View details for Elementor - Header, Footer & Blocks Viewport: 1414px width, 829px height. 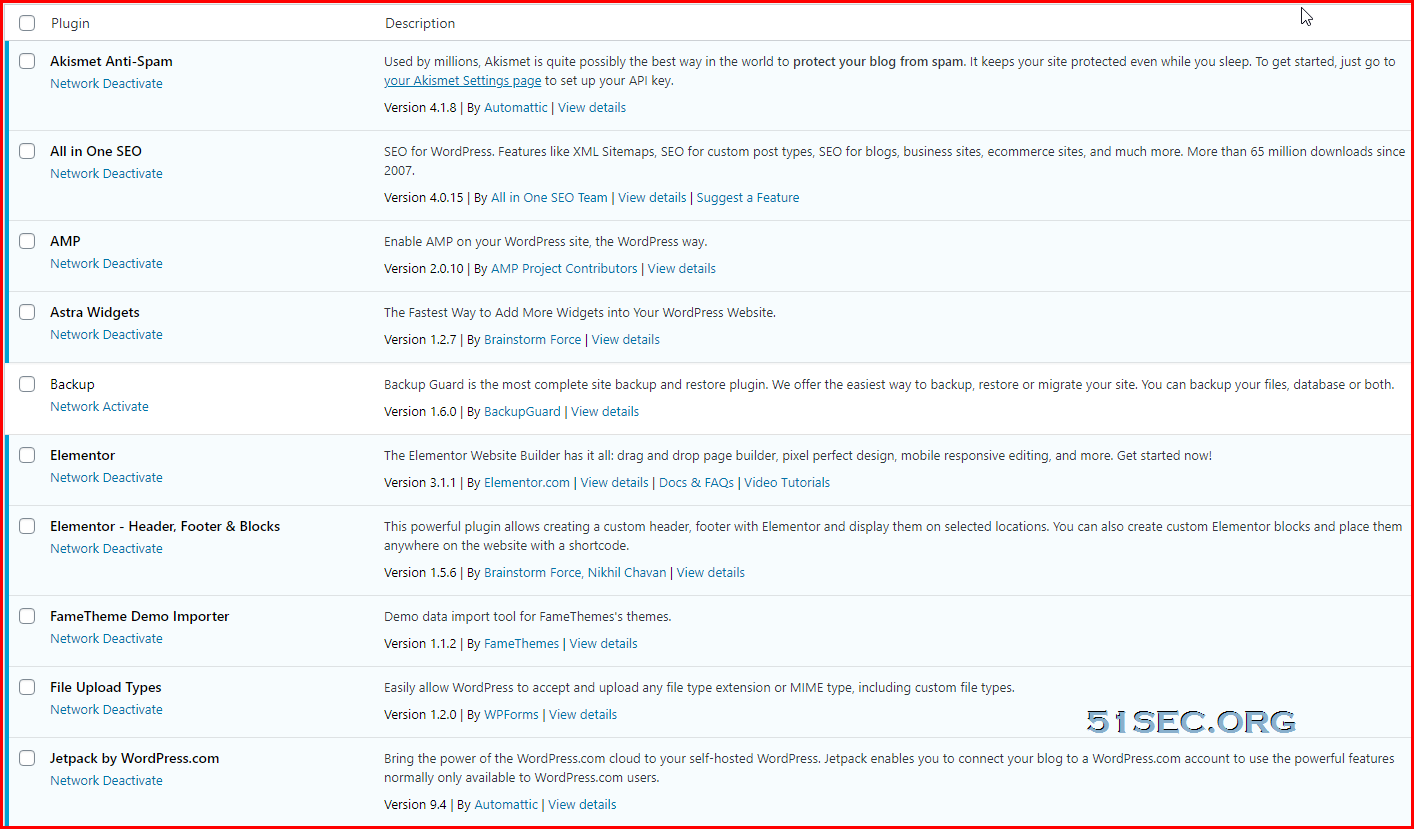pyautogui.click(x=711, y=573)
